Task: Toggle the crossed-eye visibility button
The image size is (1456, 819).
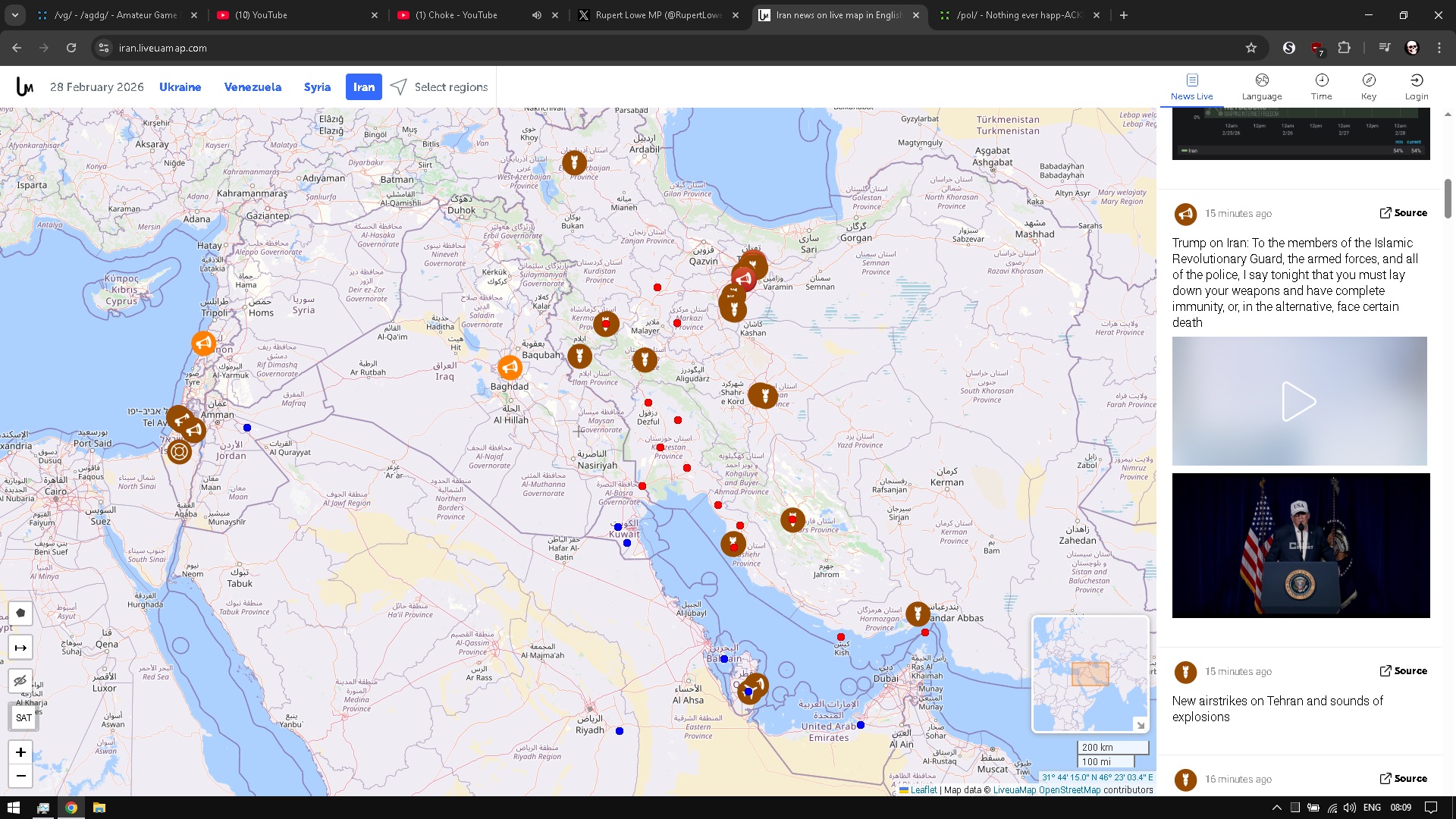Action: pos(20,681)
